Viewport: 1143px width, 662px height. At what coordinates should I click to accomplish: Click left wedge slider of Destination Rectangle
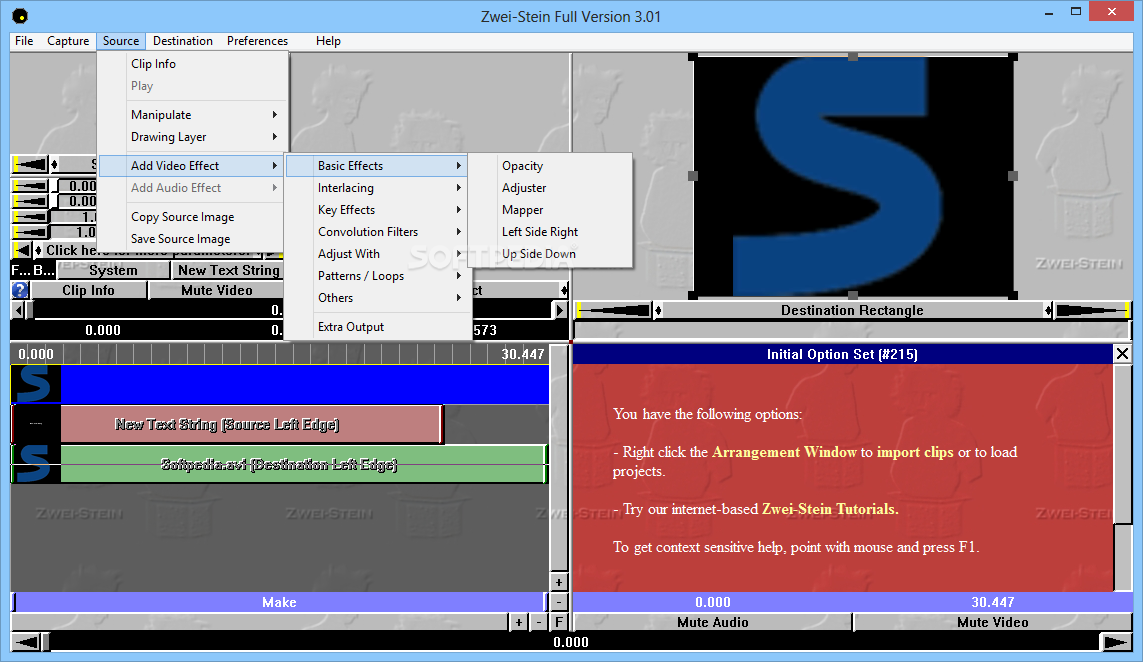[x=615, y=311]
